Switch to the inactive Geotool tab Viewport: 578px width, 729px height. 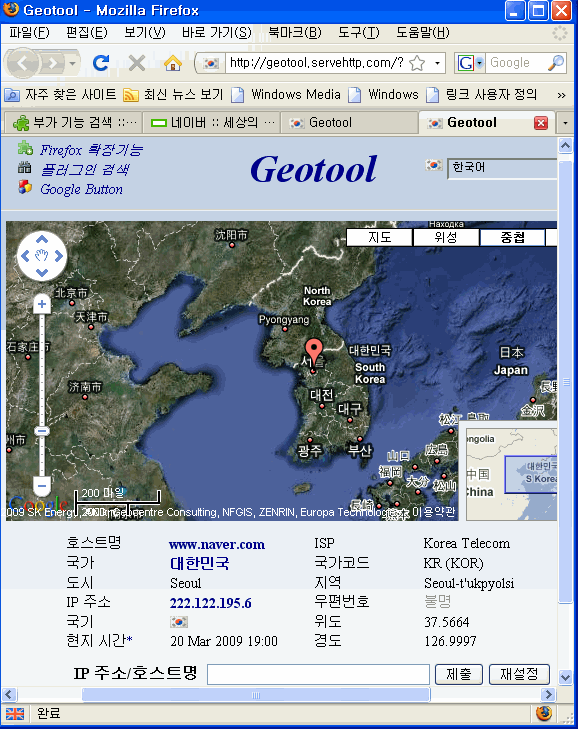[349, 123]
